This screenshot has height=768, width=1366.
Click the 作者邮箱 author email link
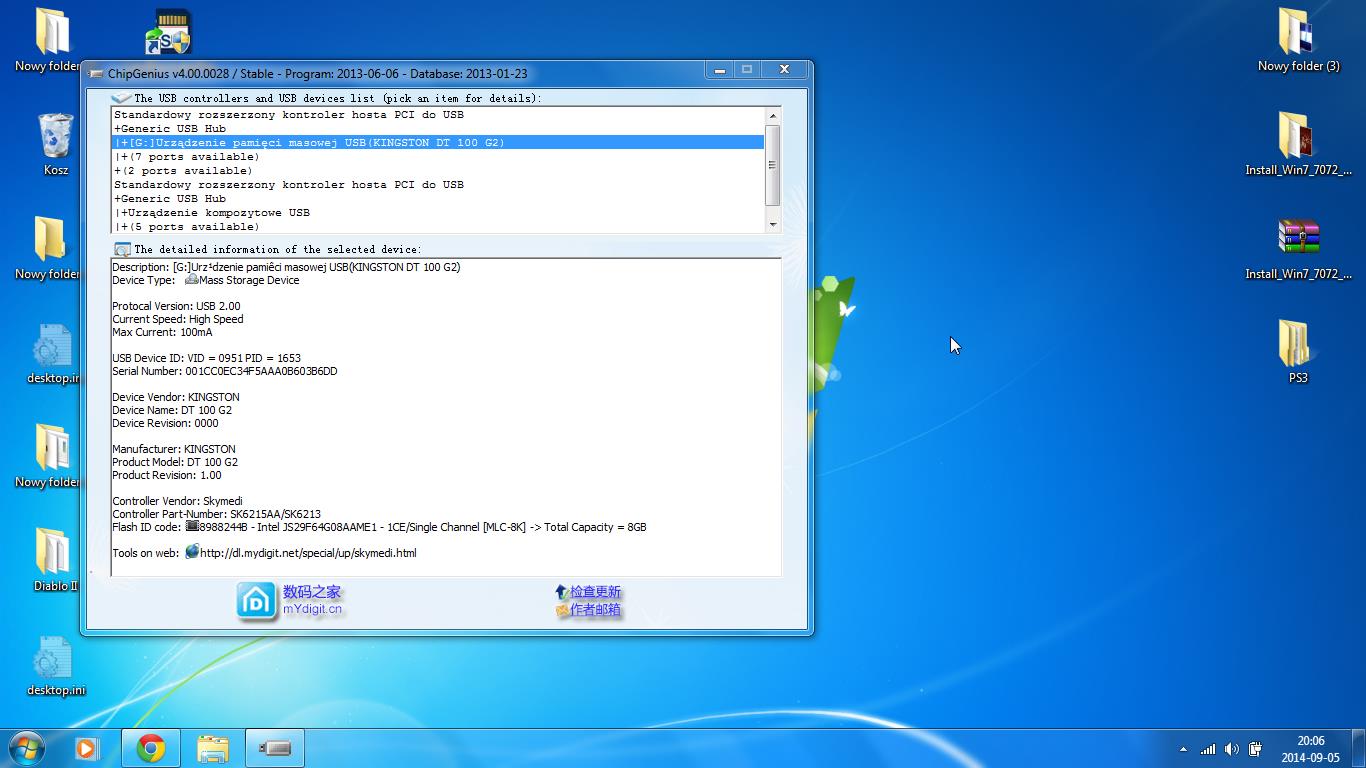(x=595, y=609)
